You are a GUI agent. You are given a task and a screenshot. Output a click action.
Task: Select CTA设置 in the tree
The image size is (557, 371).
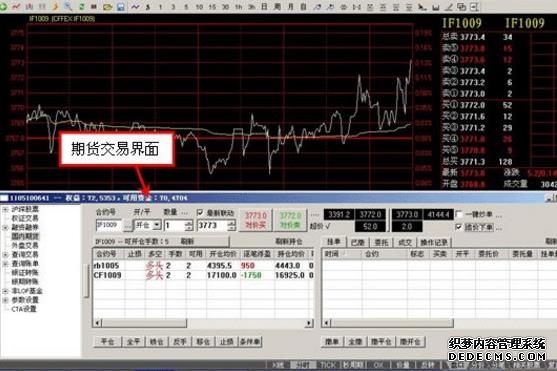click(24, 309)
